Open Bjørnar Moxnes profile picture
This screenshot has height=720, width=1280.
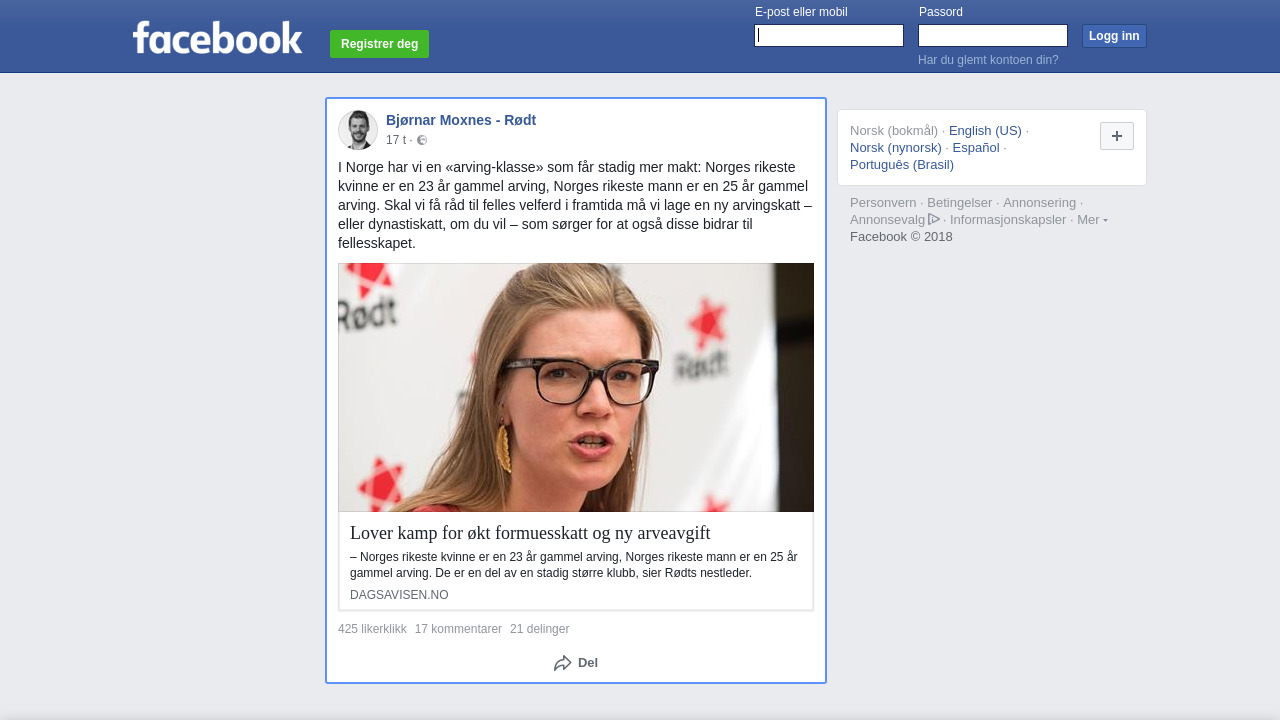tap(358, 130)
